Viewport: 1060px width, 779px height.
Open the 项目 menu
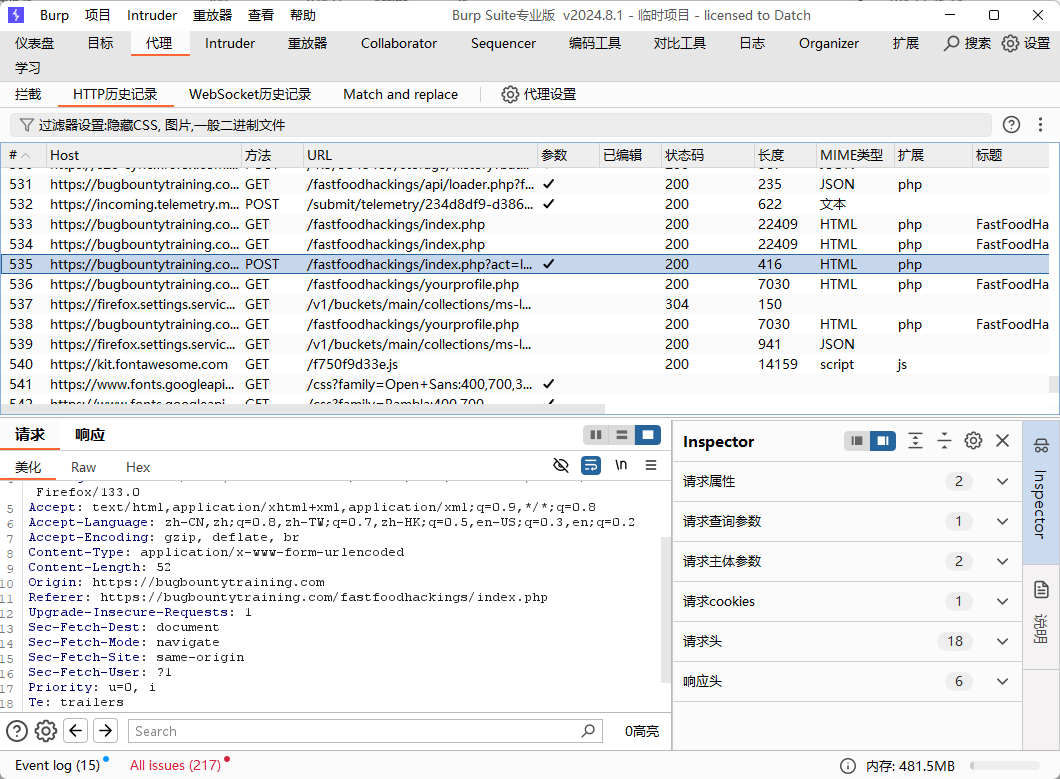97,15
